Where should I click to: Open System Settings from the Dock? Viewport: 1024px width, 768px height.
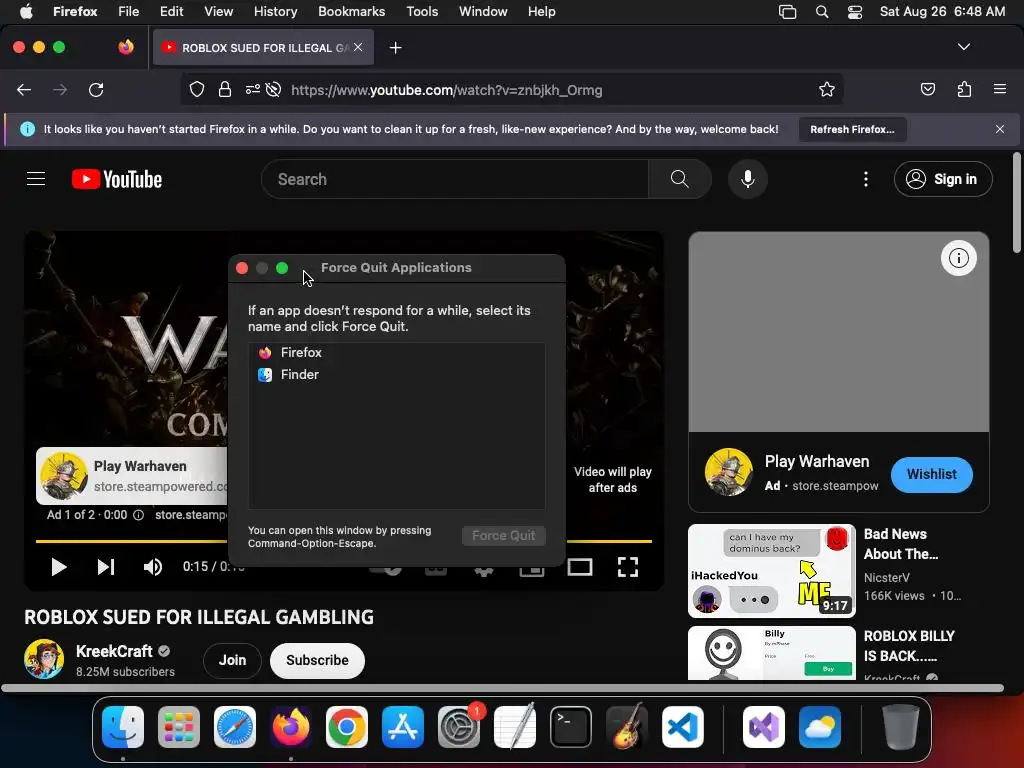click(x=459, y=727)
